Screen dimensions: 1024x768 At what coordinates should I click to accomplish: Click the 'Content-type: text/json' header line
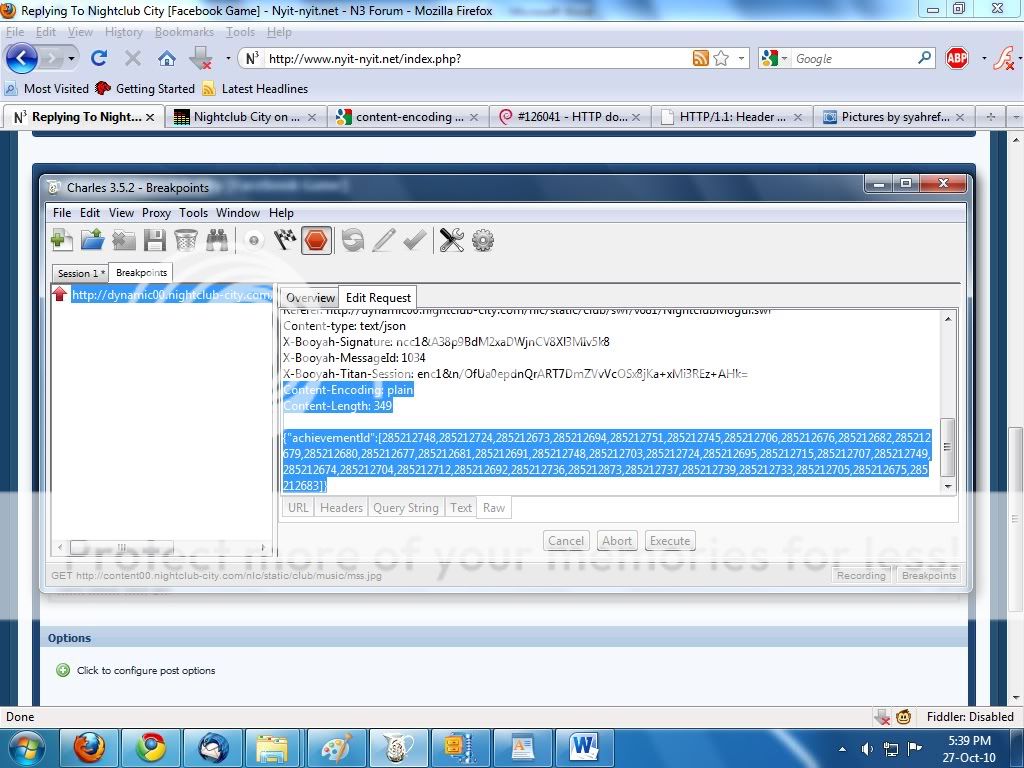(344, 326)
